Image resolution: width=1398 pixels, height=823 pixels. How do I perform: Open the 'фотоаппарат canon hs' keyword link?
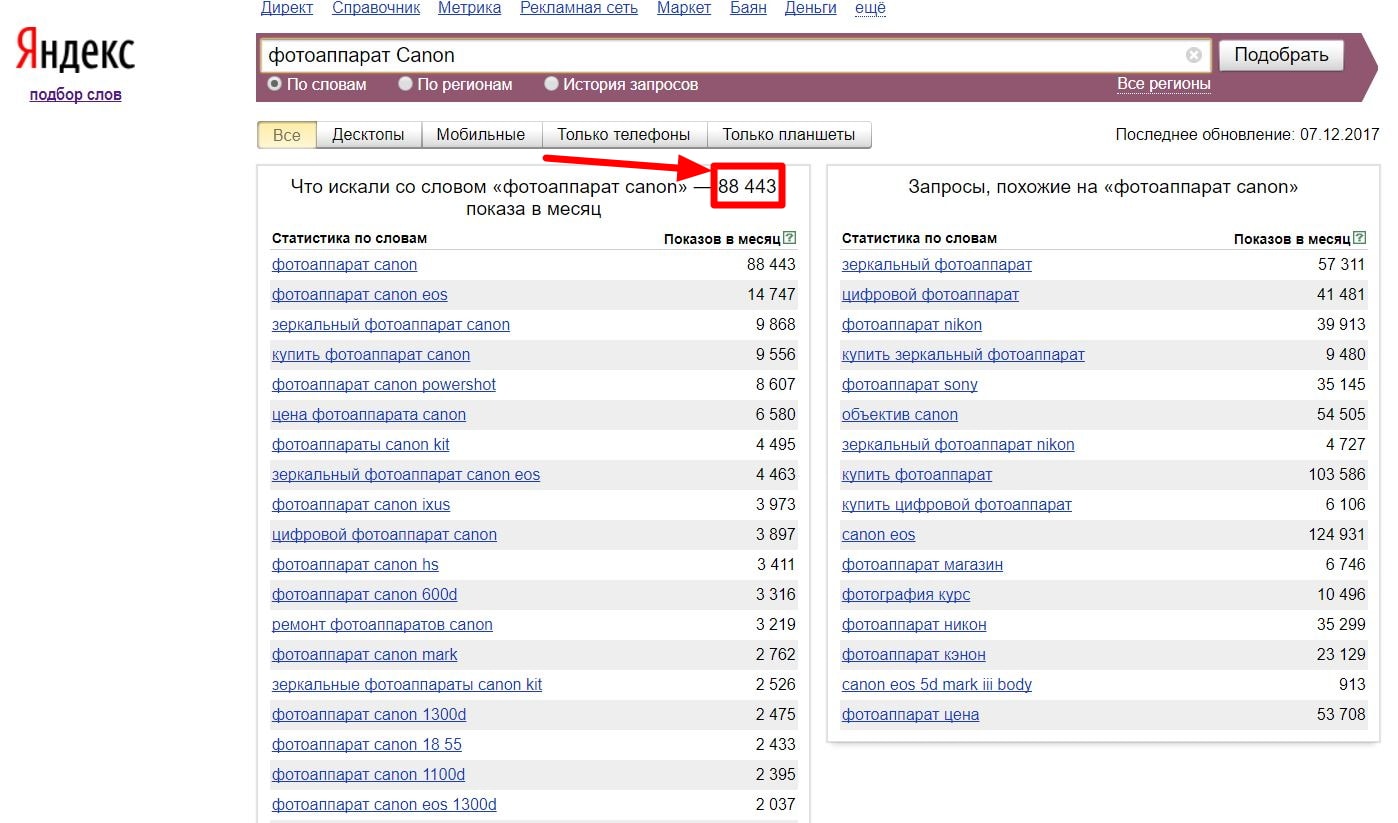(x=355, y=565)
